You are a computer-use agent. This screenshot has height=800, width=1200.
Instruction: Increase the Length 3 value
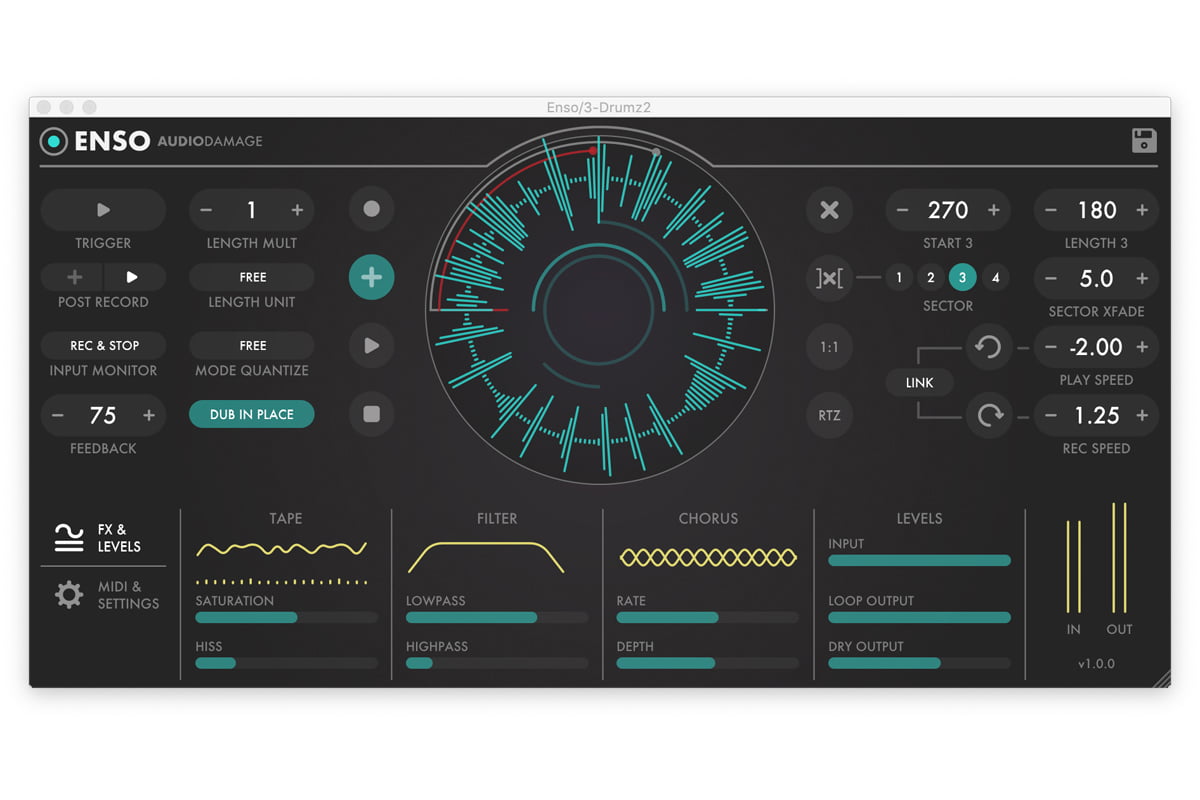[x=1142, y=210]
